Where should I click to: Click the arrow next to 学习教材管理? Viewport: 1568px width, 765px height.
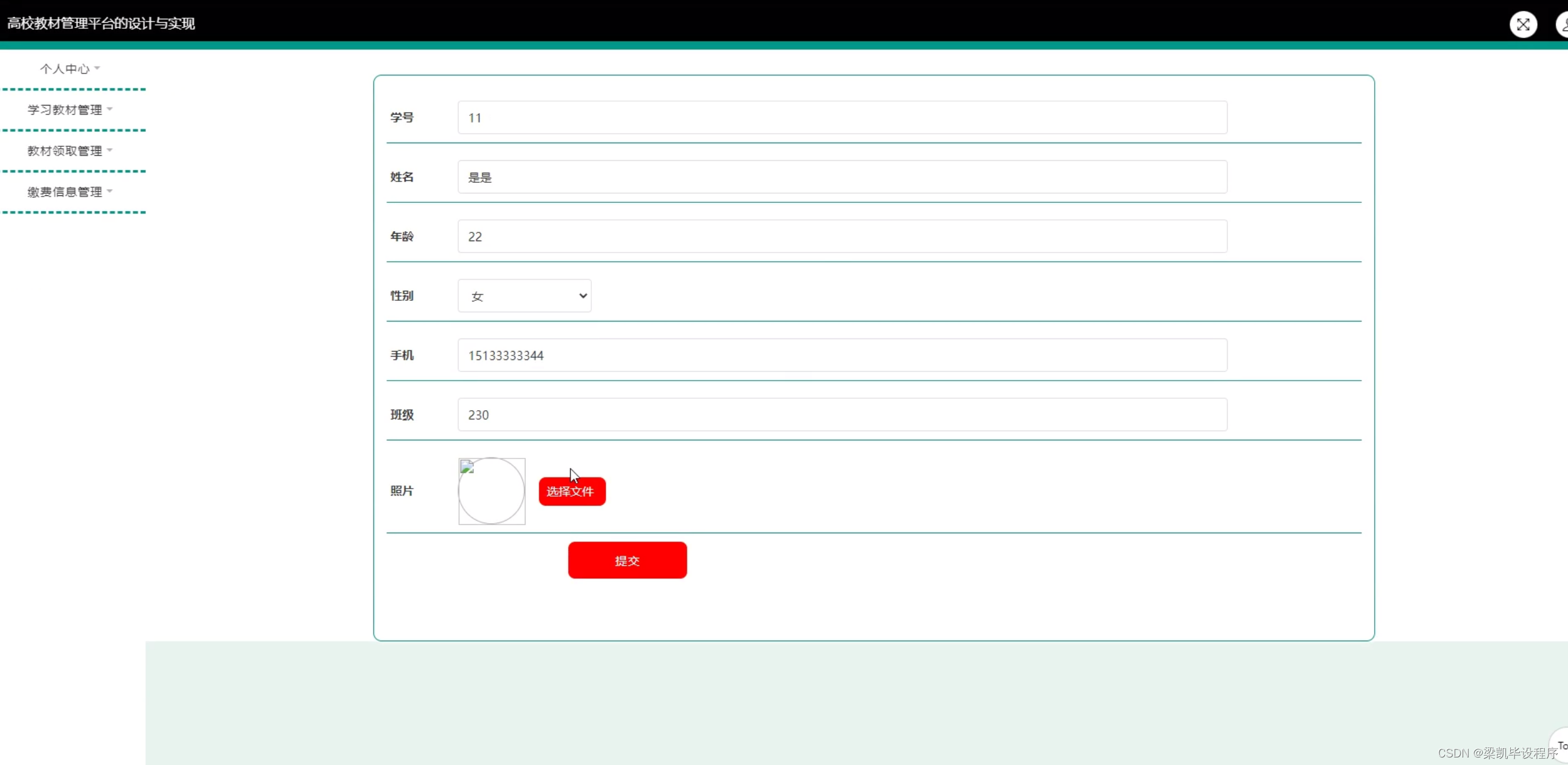pos(110,109)
